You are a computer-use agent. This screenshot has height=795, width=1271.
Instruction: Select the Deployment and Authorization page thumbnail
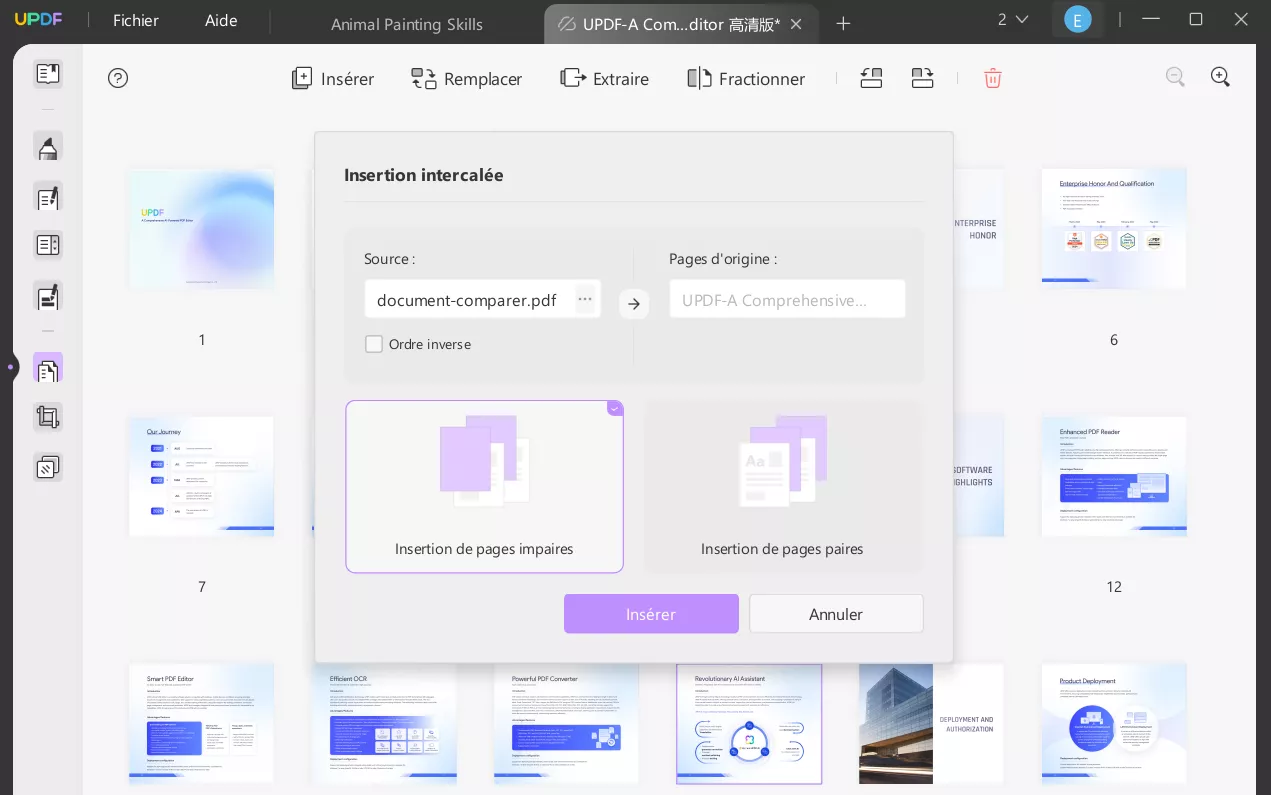tap(931, 724)
